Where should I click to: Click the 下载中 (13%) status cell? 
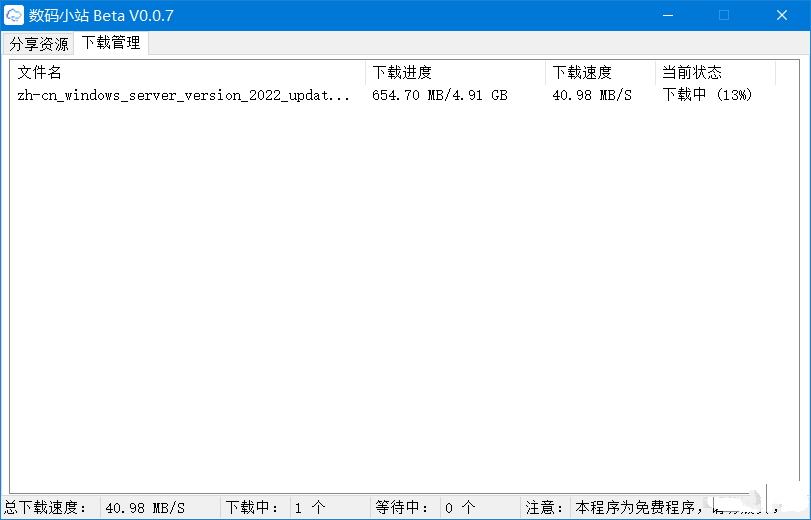click(x=707, y=95)
